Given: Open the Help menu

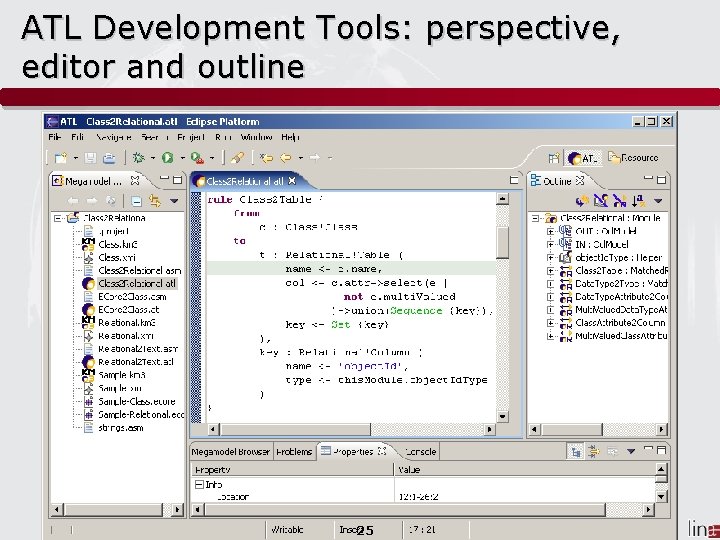Looking at the screenshot, I should pyautogui.click(x=290, y=137).
